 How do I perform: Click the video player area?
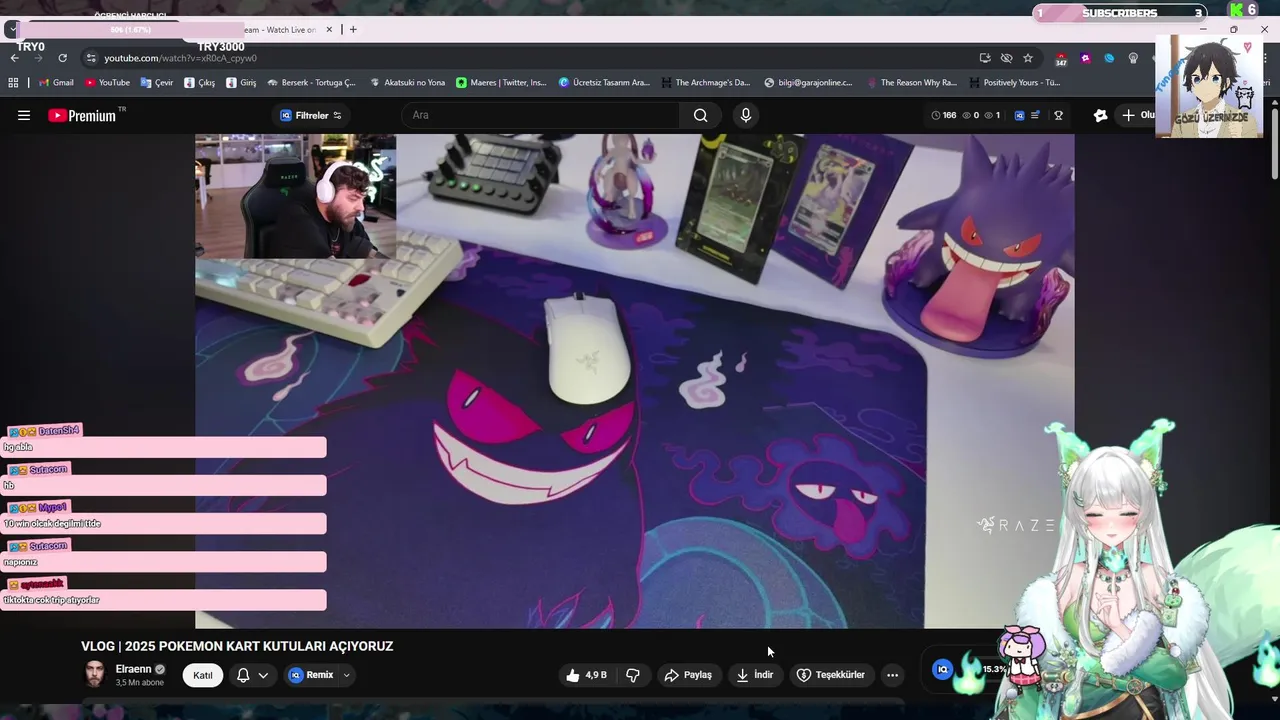(635, 381)
